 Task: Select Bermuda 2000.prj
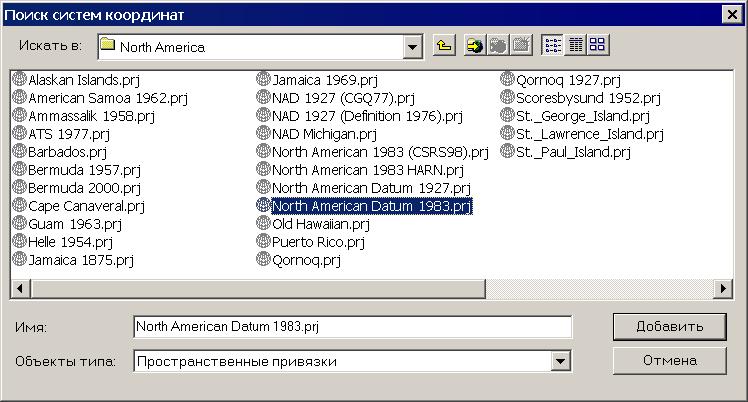click(84, 188)
